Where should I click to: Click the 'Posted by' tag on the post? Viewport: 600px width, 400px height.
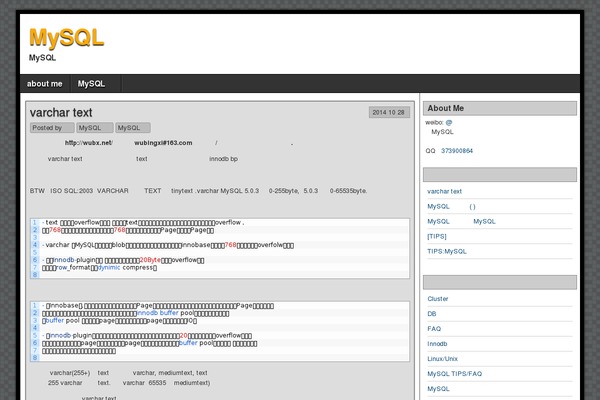coord(52,128)
